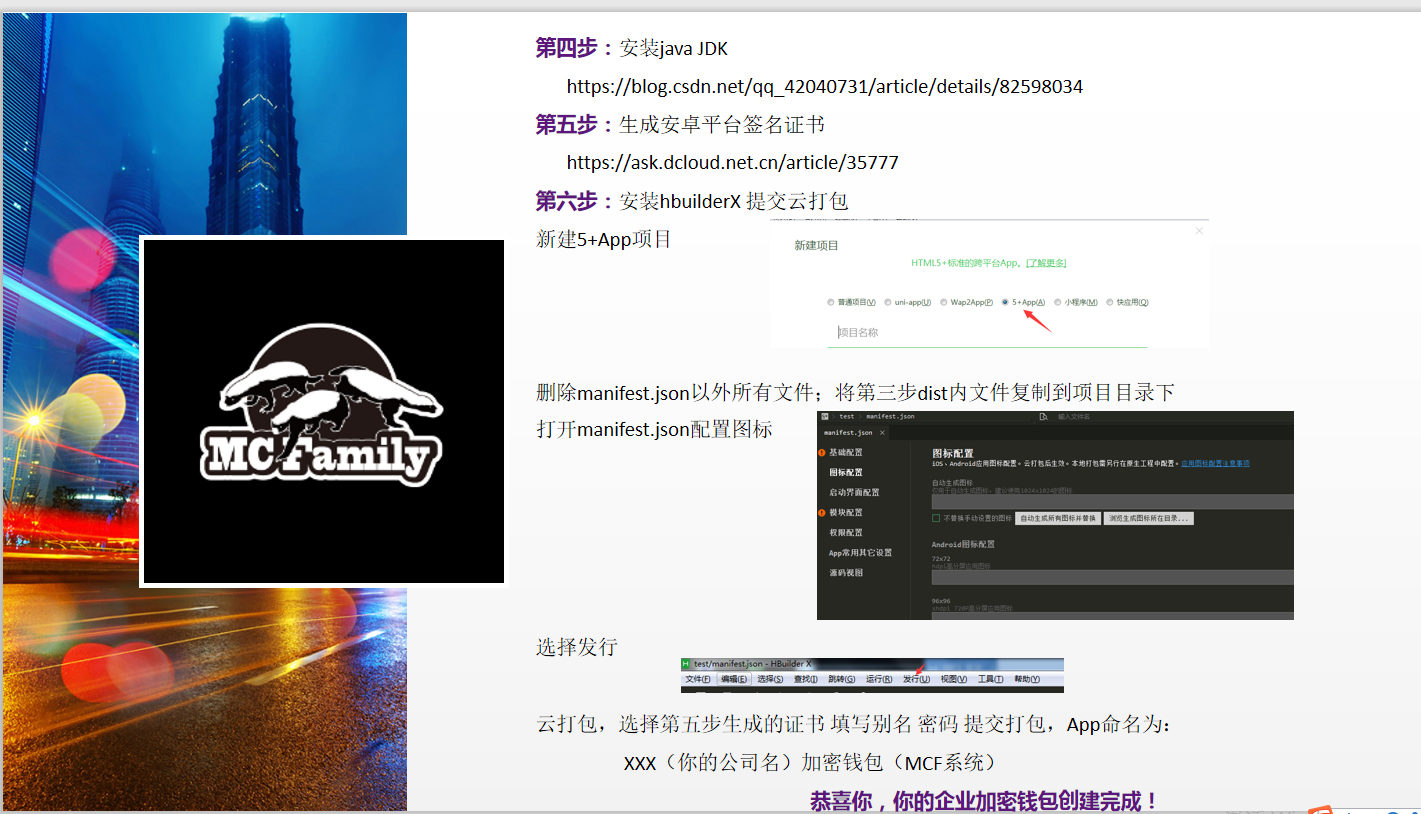Click the blog.csdn.net JDK article URL
This screenshot has width=1421, height=814.
click(x=825, y=86)
